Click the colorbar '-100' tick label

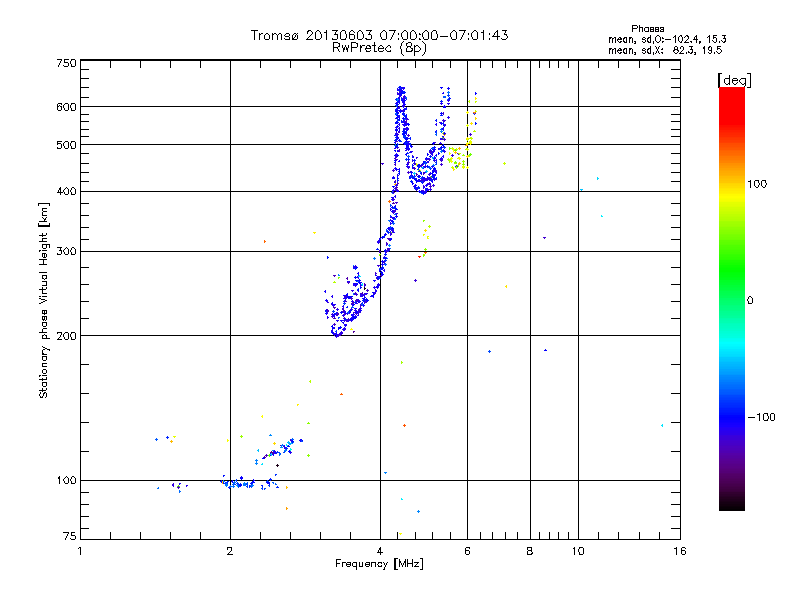click(761, 417)
